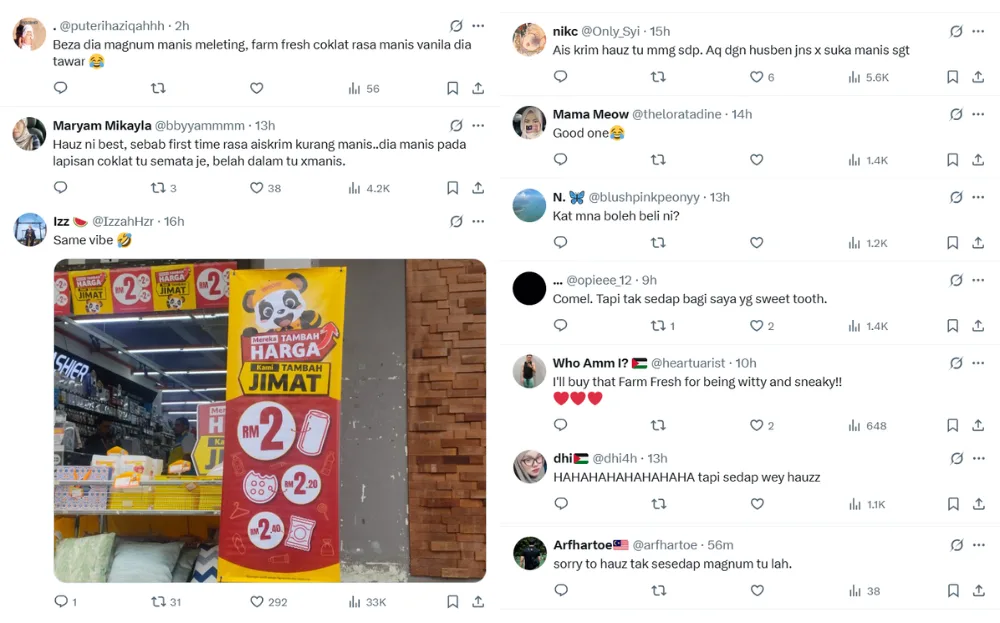This screenshot has width=1000, height=623.
Task: Like N.'s 'Kat mna boleh beli' tweet
Action: point(756,243)
